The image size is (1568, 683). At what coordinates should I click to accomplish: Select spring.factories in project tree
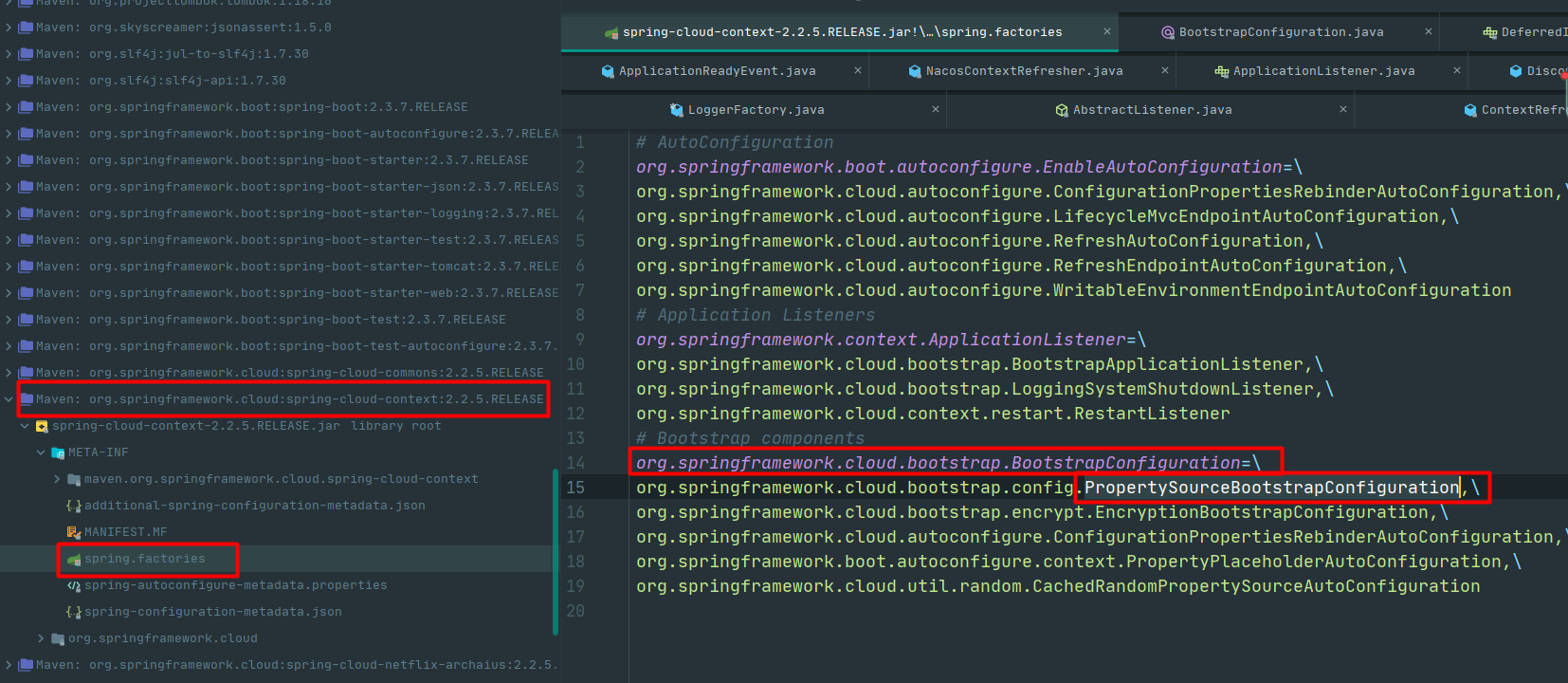(144, 559)
